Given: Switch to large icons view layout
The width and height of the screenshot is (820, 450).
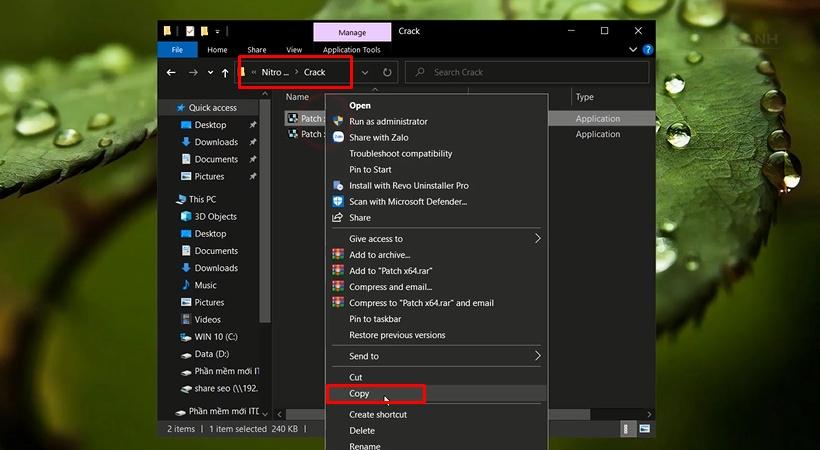Looking at the screenshot, I should pyautogui.click(x=644, y=429).
